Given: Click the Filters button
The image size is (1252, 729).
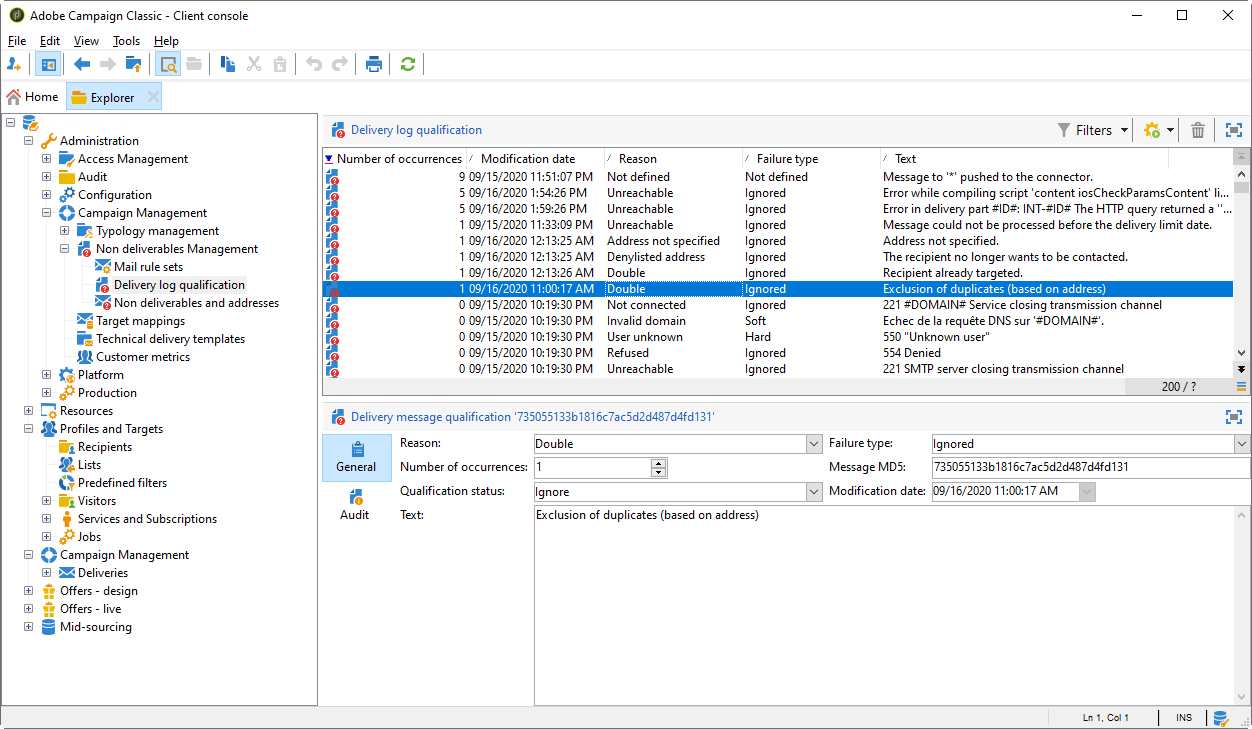Looking at the screenshot, I should pyautogui.click(x=1092, y=130).
